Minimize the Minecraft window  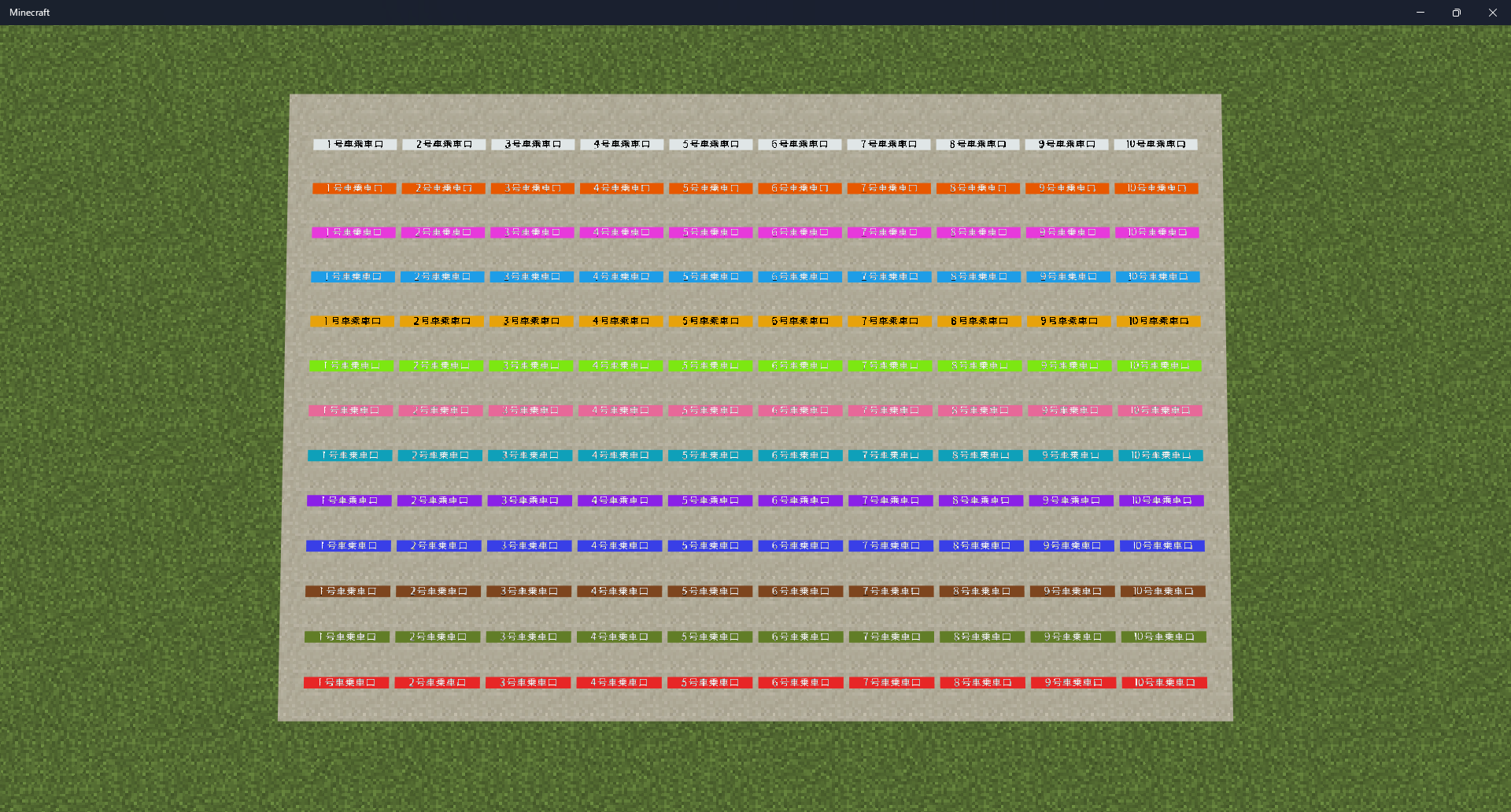coord(1420,13)
